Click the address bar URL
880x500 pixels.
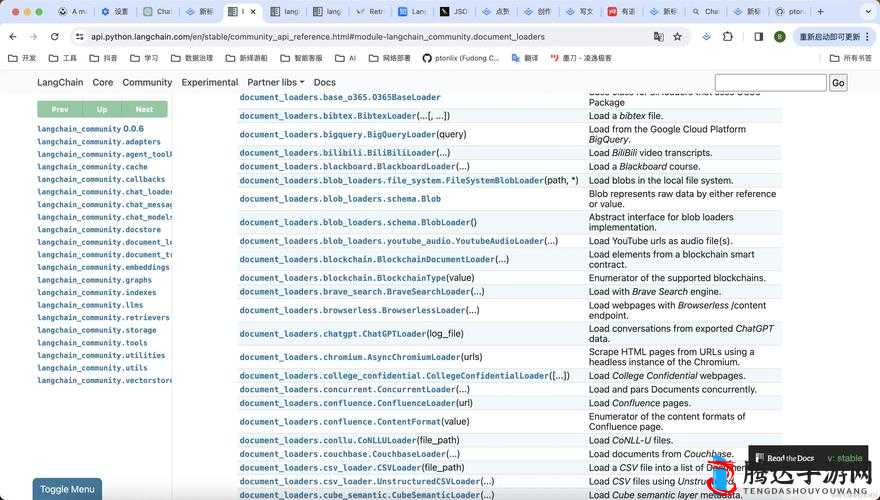[318, 36]
